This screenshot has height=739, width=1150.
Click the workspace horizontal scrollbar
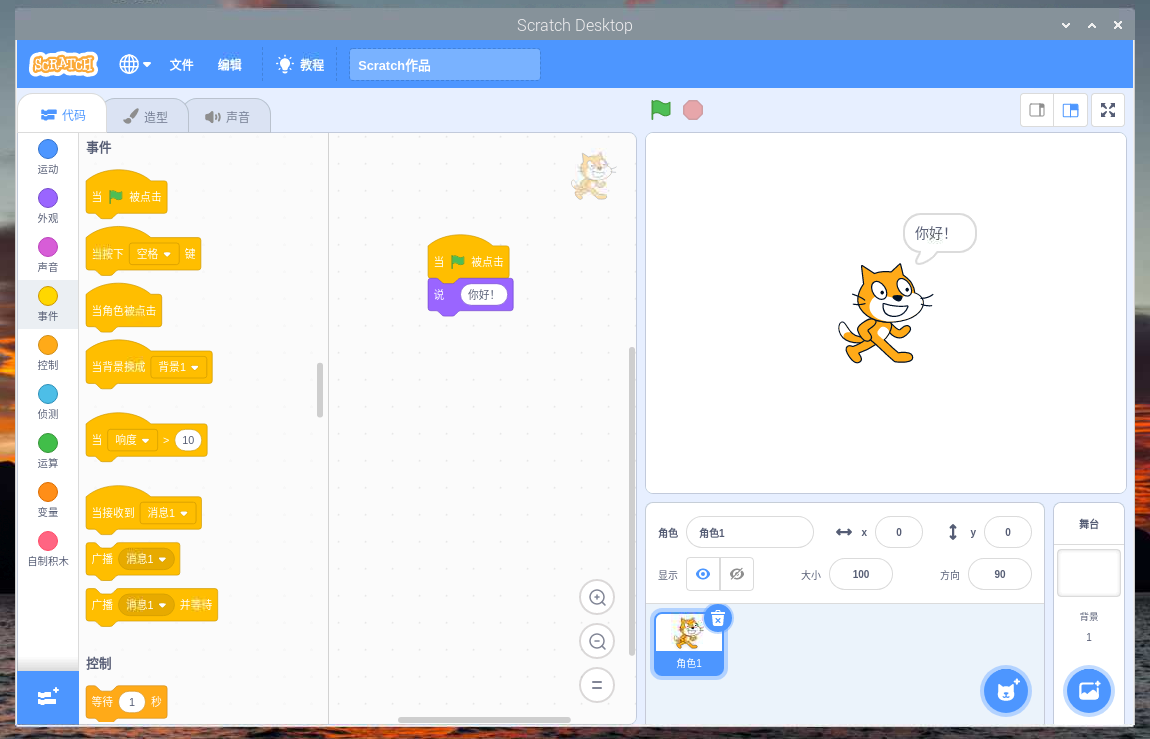484,720
